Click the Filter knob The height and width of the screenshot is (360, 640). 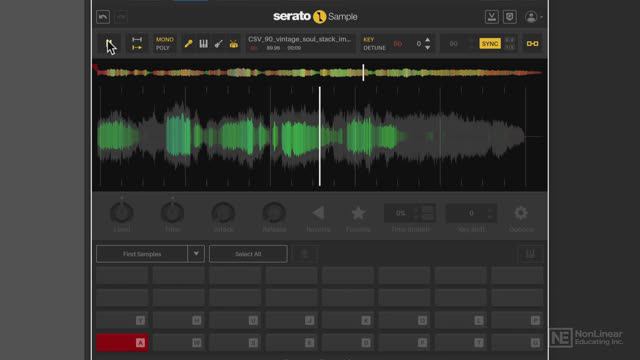click(172, 212)
